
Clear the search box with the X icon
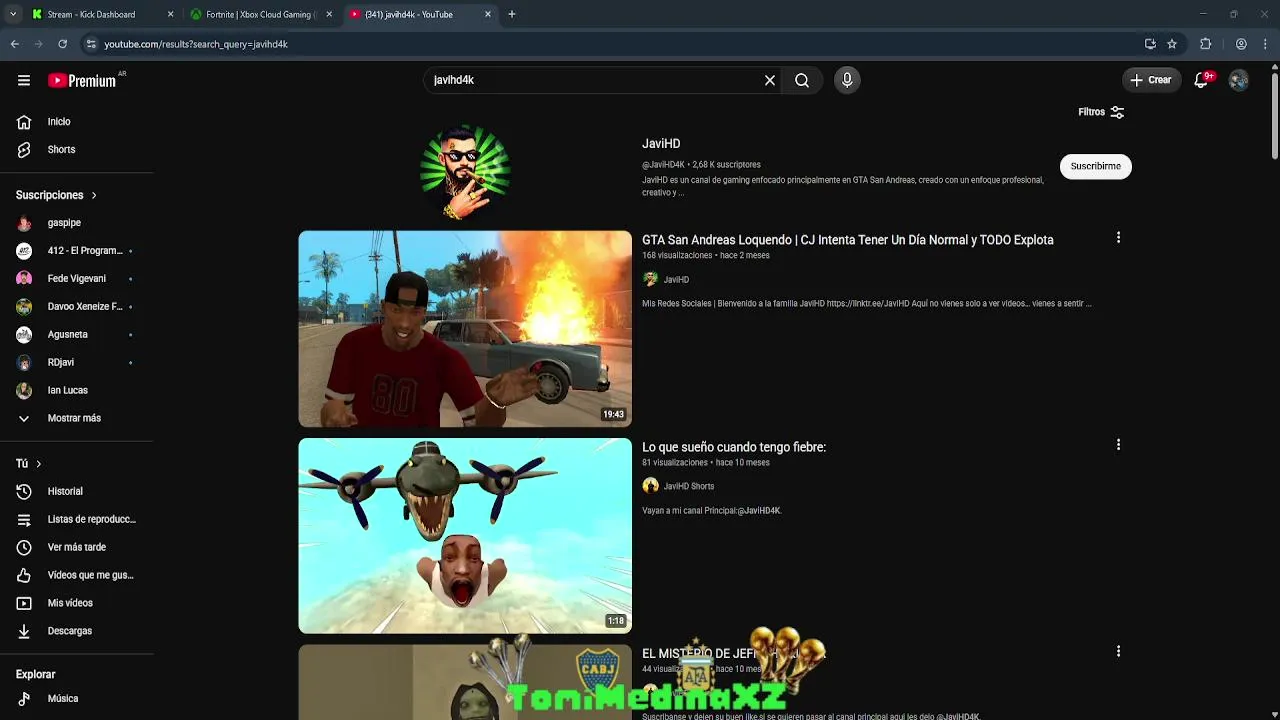point(770,80)
